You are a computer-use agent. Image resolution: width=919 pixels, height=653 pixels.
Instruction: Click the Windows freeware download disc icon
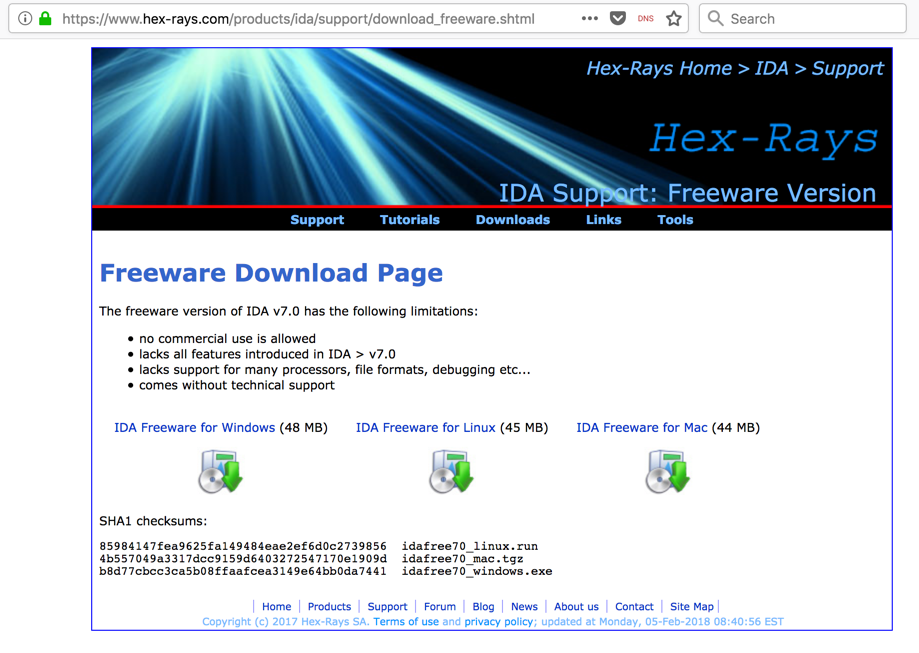click(221, 471)
